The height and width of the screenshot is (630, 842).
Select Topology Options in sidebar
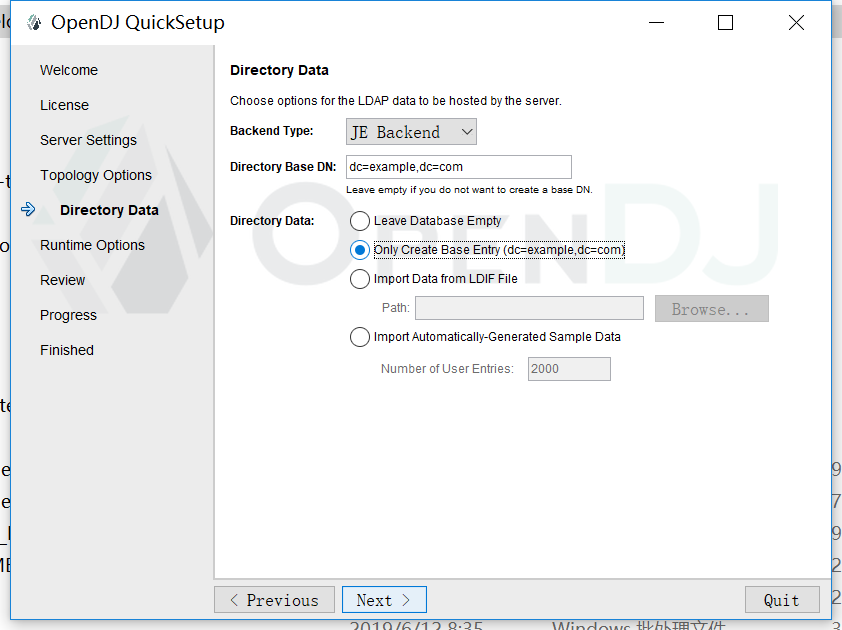click(96, 175)
